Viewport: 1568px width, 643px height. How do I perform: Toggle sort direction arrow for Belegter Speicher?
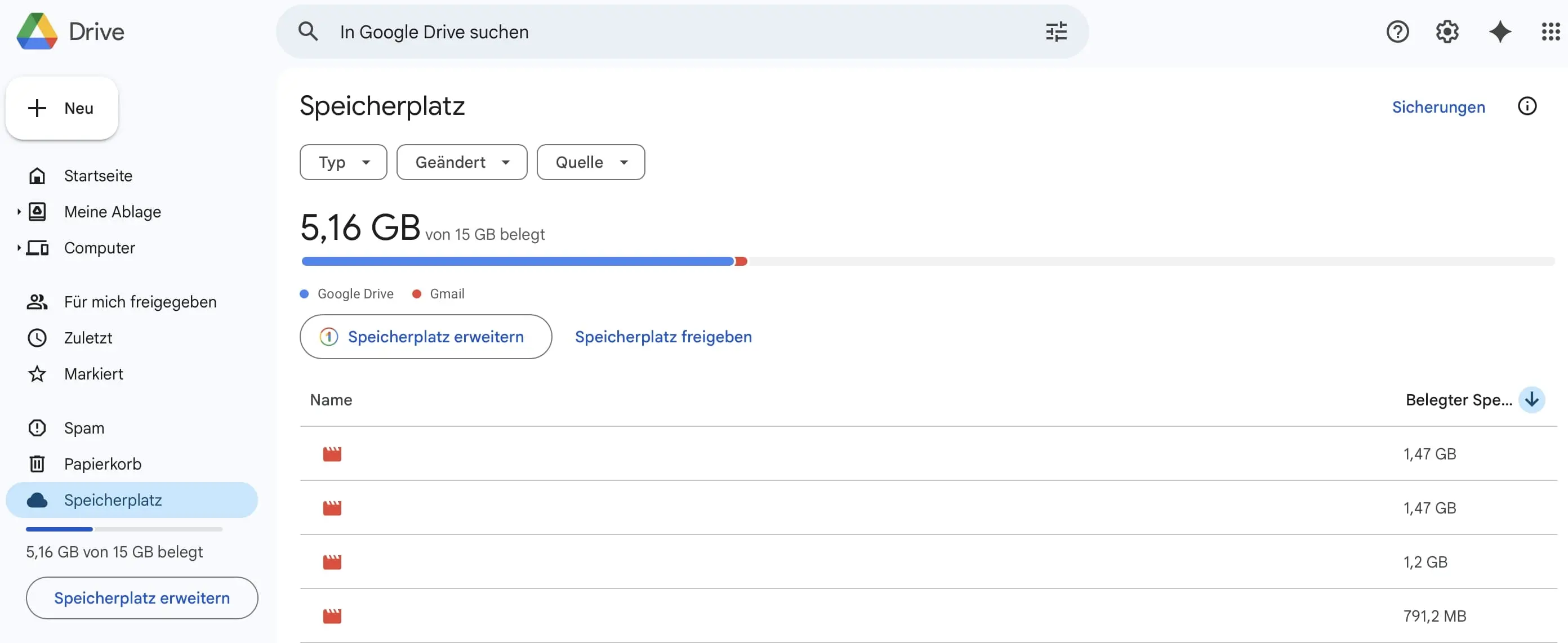click(1531, 400)
